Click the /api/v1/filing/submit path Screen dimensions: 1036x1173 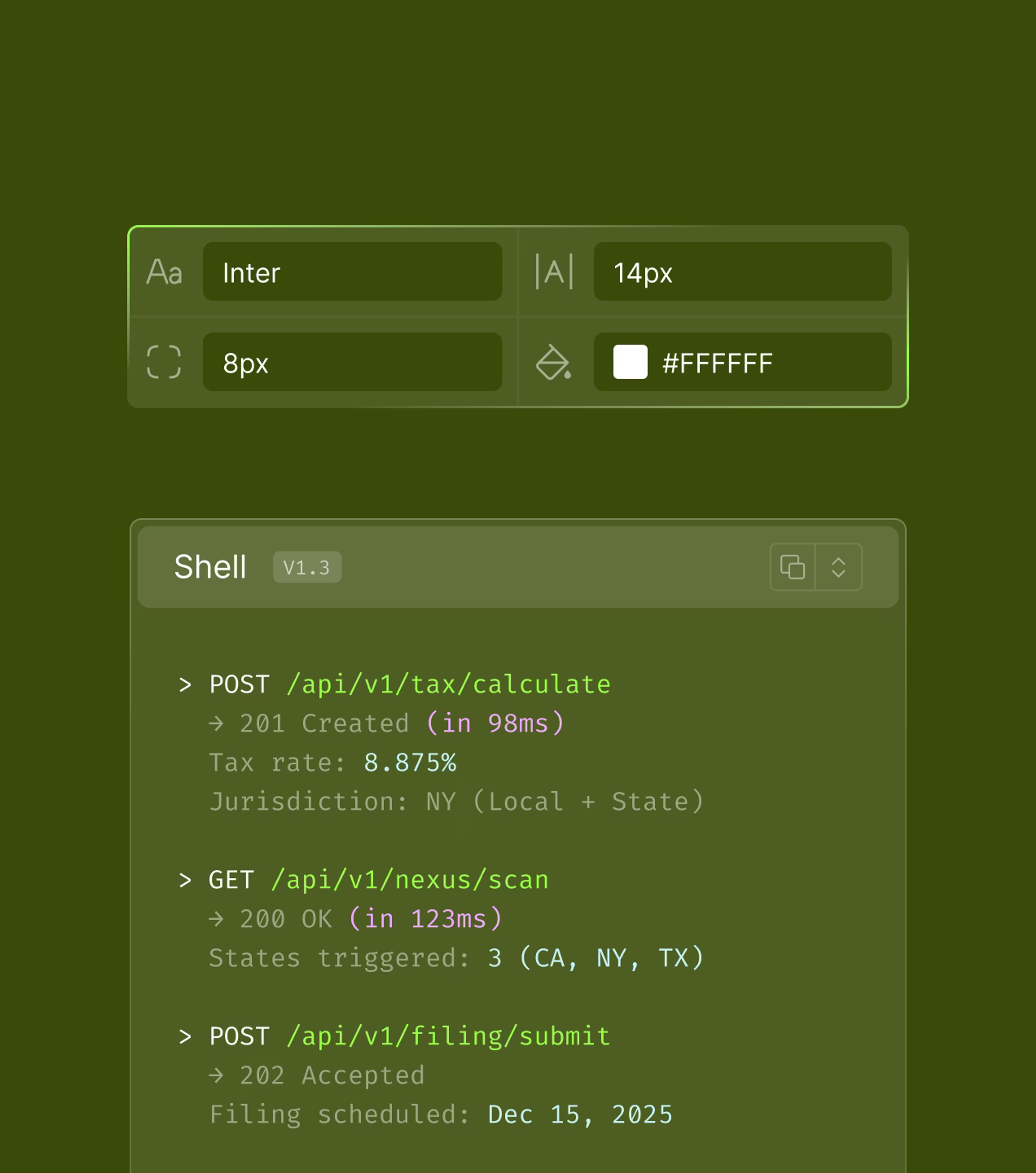[x=449, y=1036]
